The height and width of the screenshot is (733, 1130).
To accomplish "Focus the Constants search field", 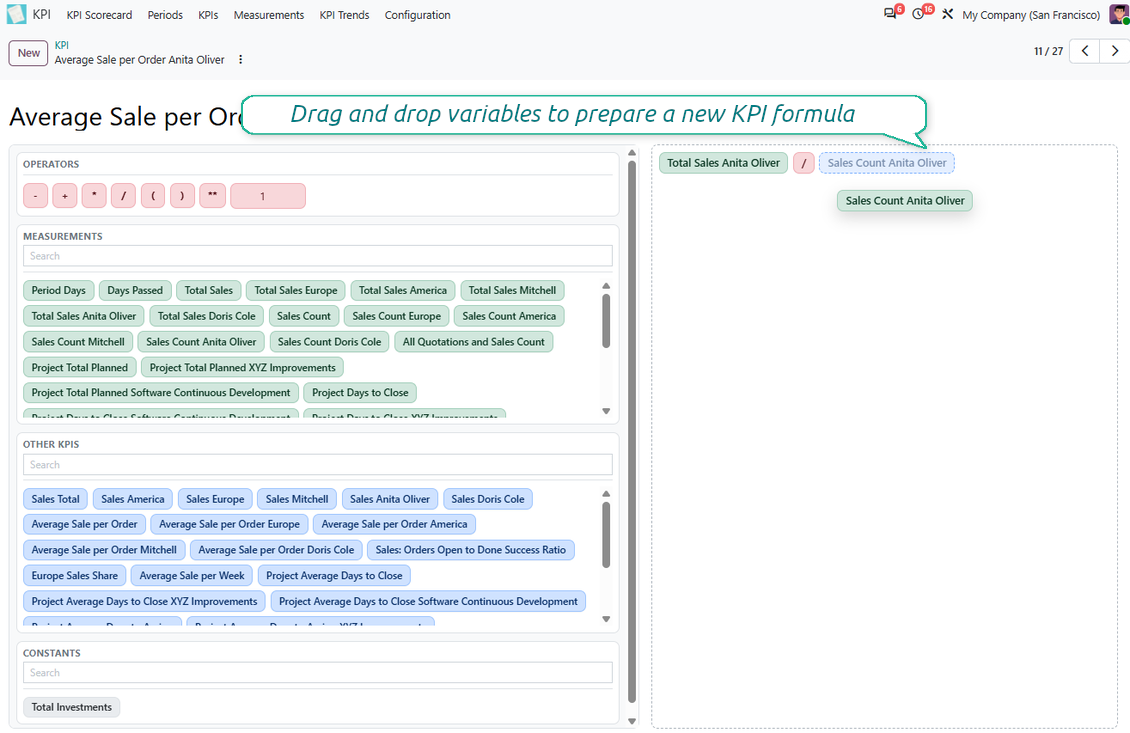I will tap(318, 672).
